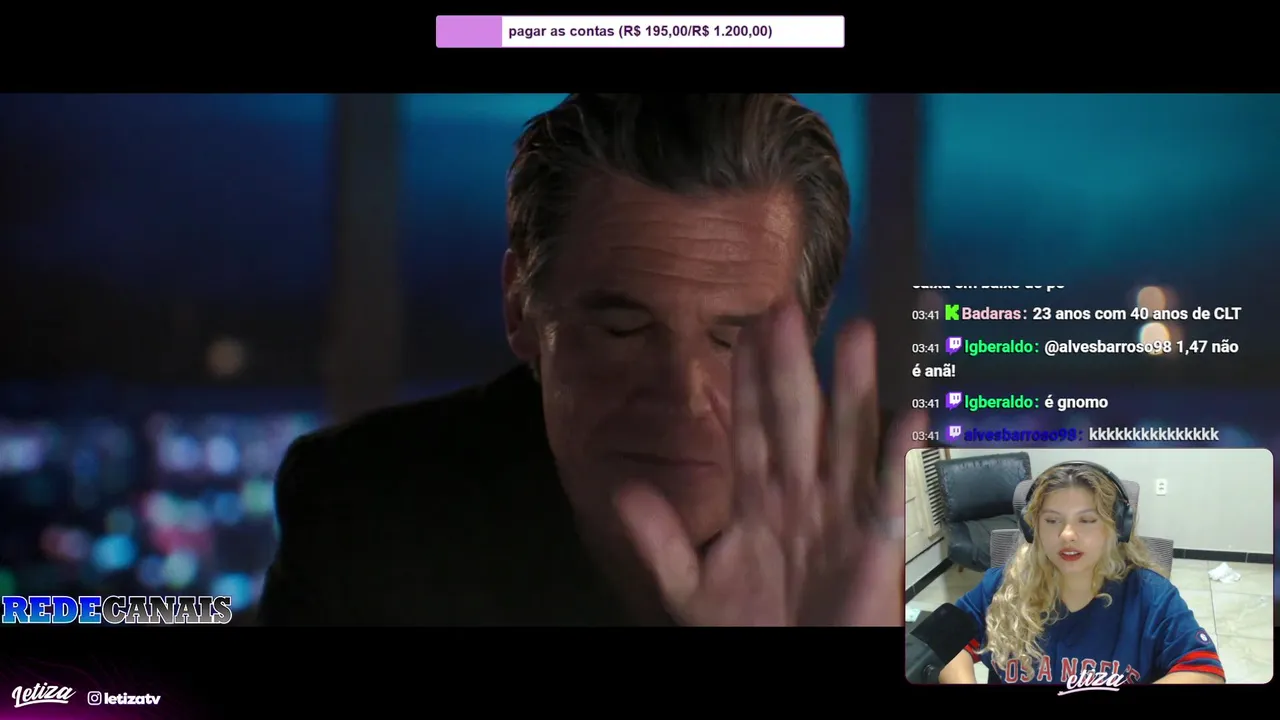Click the streamer webcam feed
Image resolution: width=1280 pixels, height=720 pixels.
[1089, 566]
